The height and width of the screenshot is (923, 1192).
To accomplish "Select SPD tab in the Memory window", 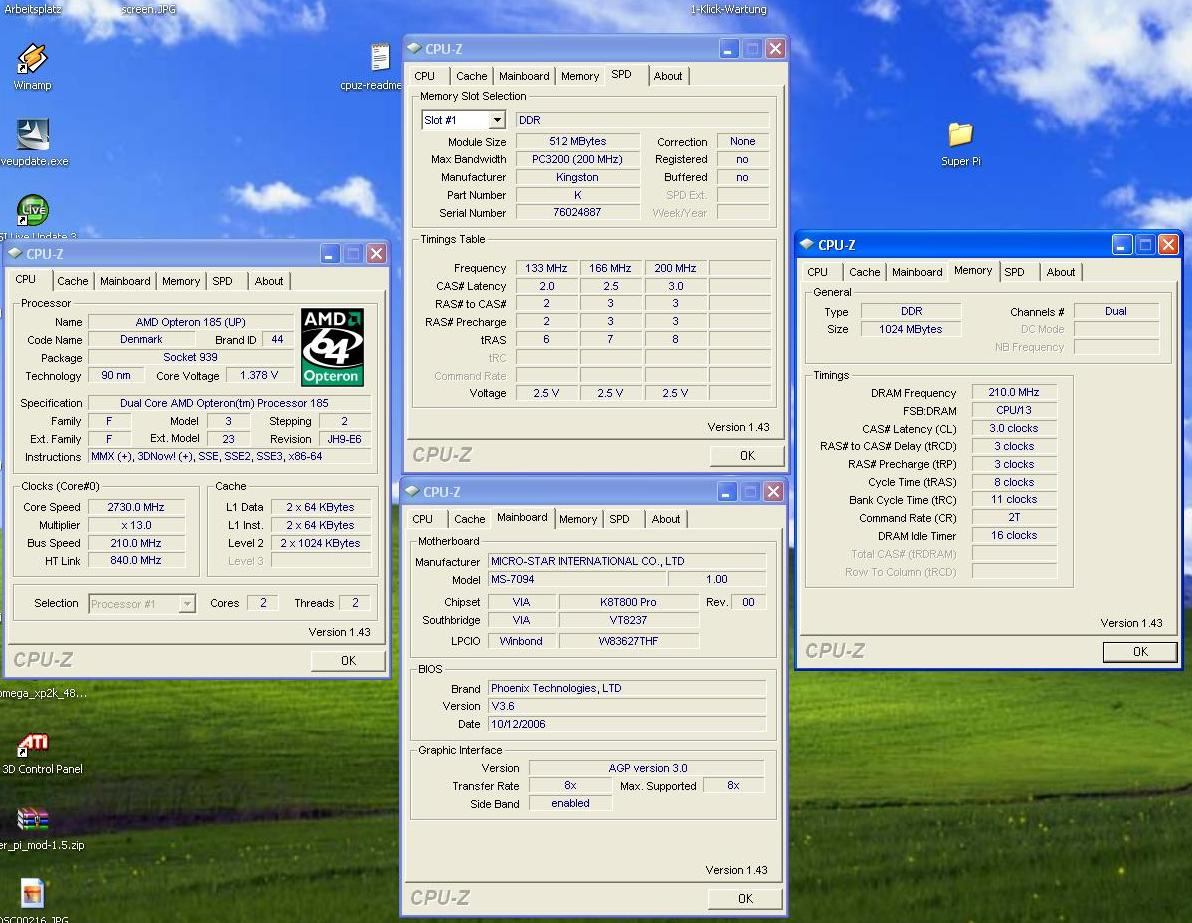I will pyautogui.click(x=1014, y=272).
